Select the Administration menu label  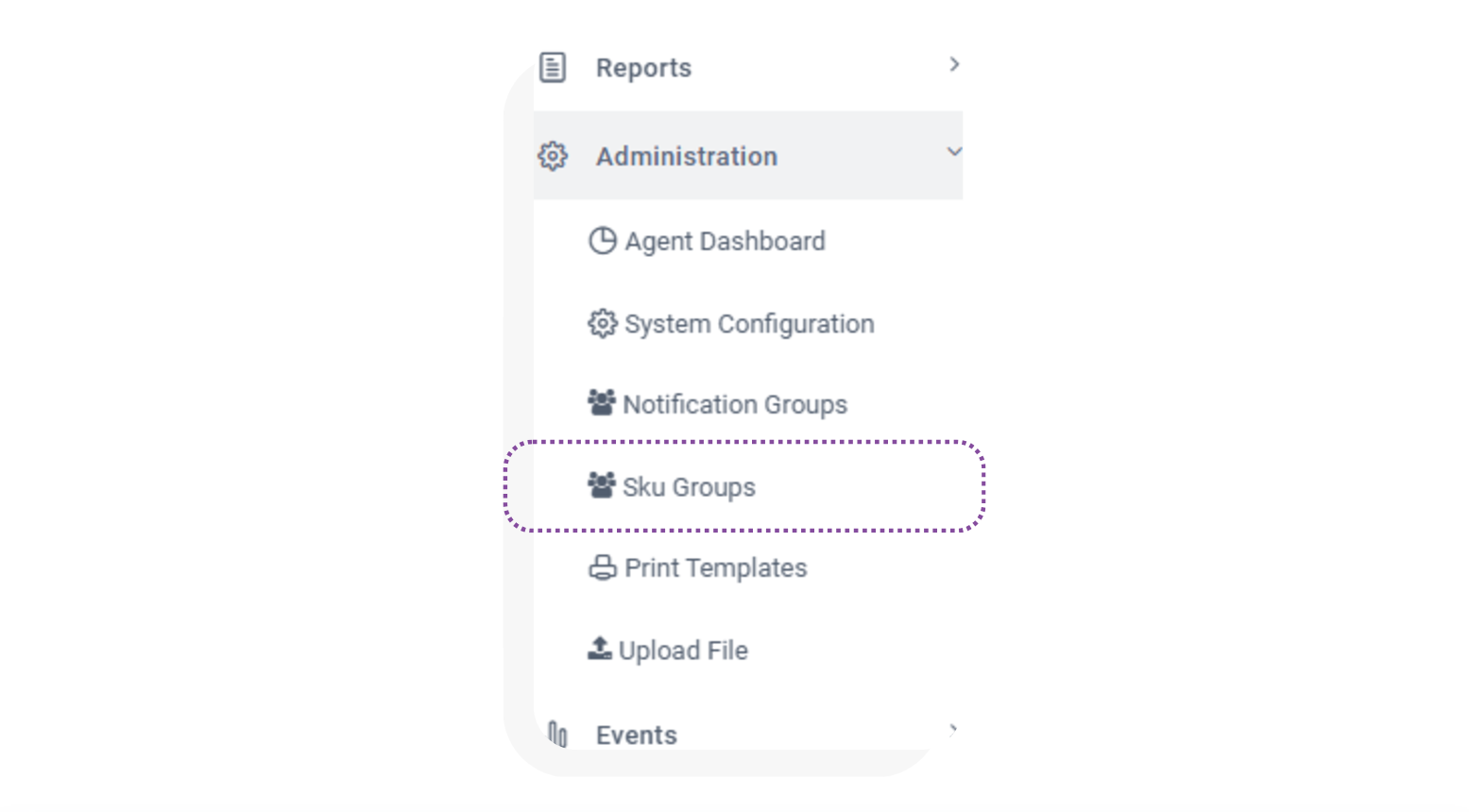pyautogui.click(x=687, y=157)
